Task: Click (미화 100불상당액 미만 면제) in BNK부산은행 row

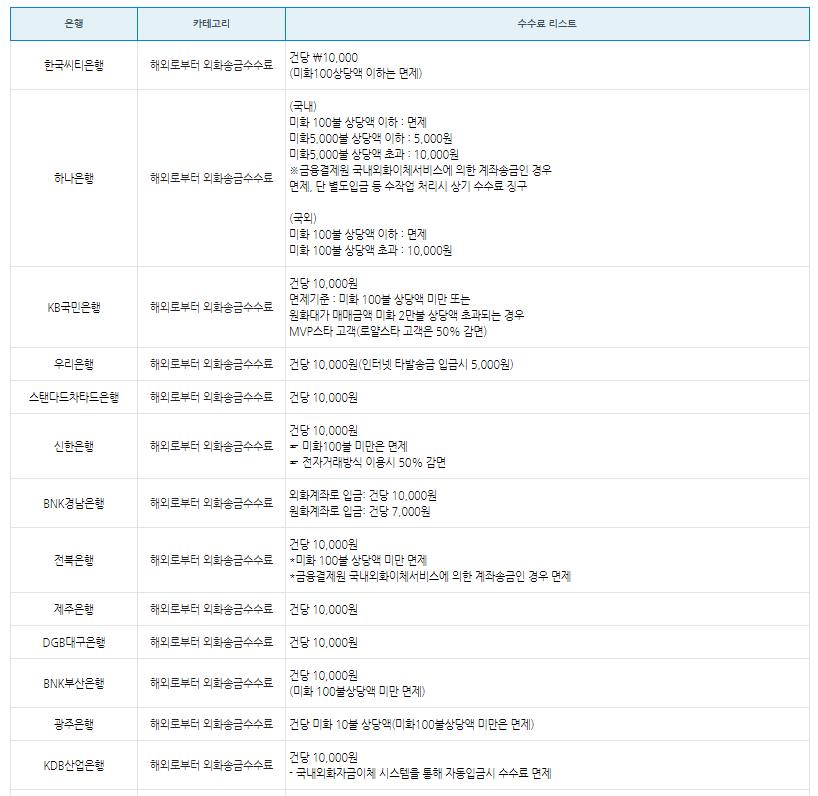Action: click(x=357, y=691)
